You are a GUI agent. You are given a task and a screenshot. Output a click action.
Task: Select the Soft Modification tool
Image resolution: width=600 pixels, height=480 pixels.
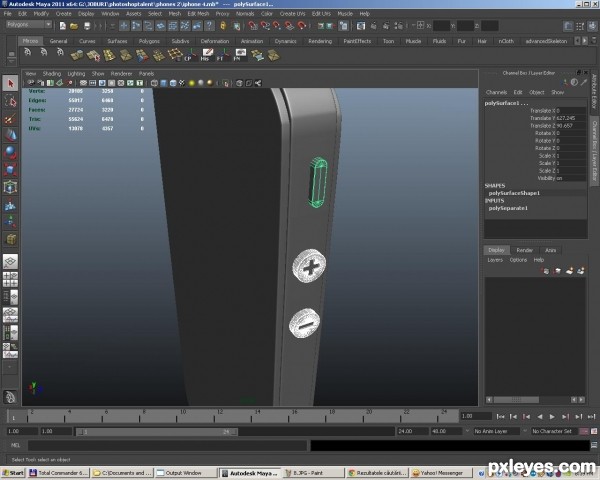coord(10,206)
